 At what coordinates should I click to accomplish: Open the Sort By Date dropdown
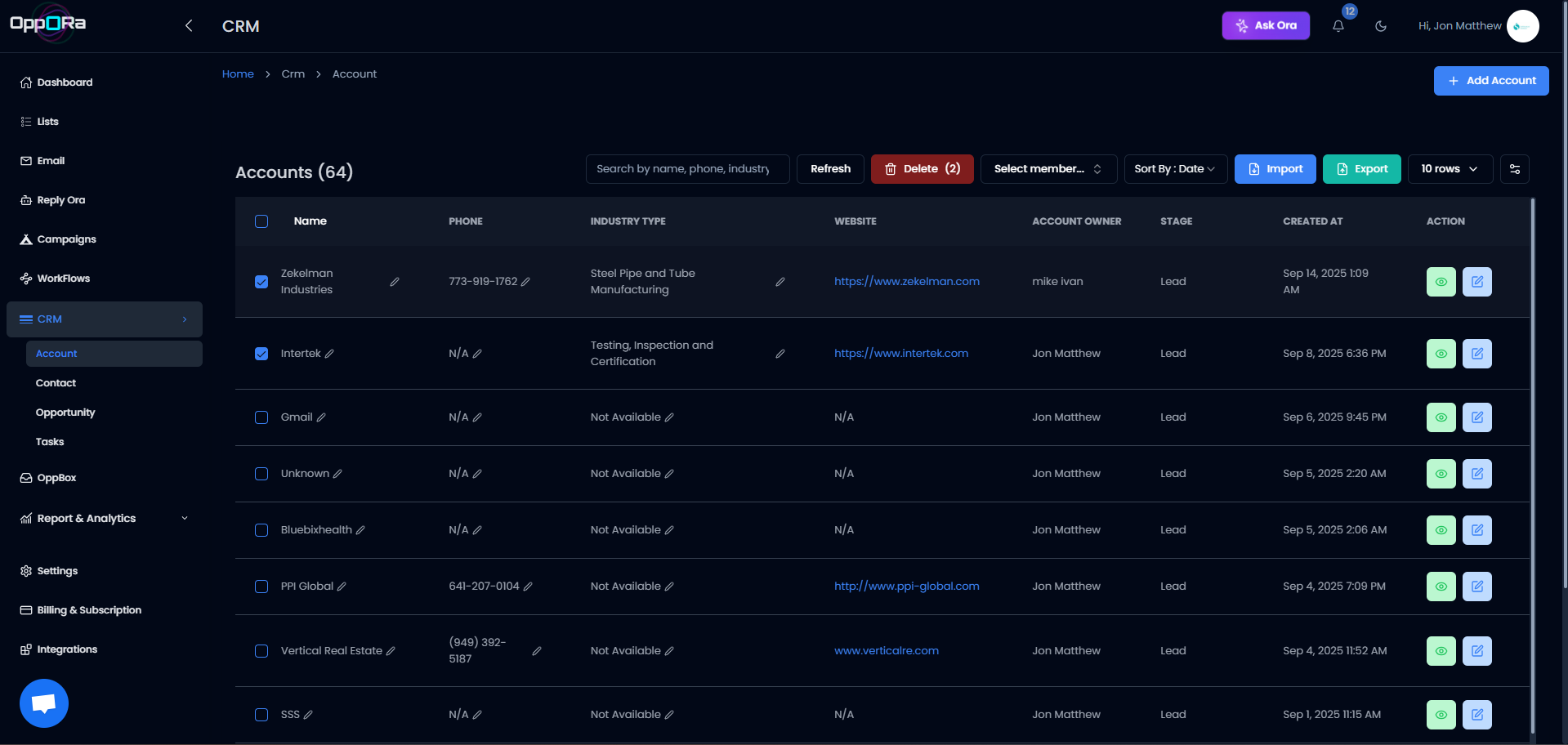[x=1175, y=169]
